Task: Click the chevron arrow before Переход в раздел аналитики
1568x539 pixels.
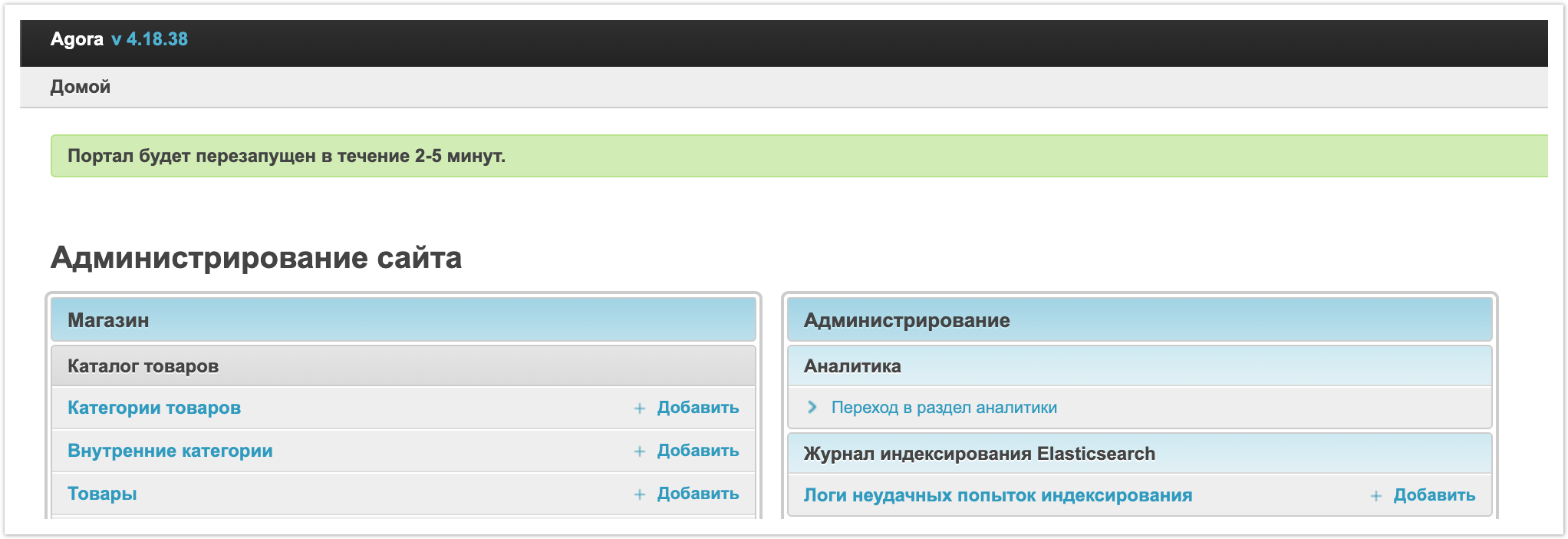Action: pos(812,407)
